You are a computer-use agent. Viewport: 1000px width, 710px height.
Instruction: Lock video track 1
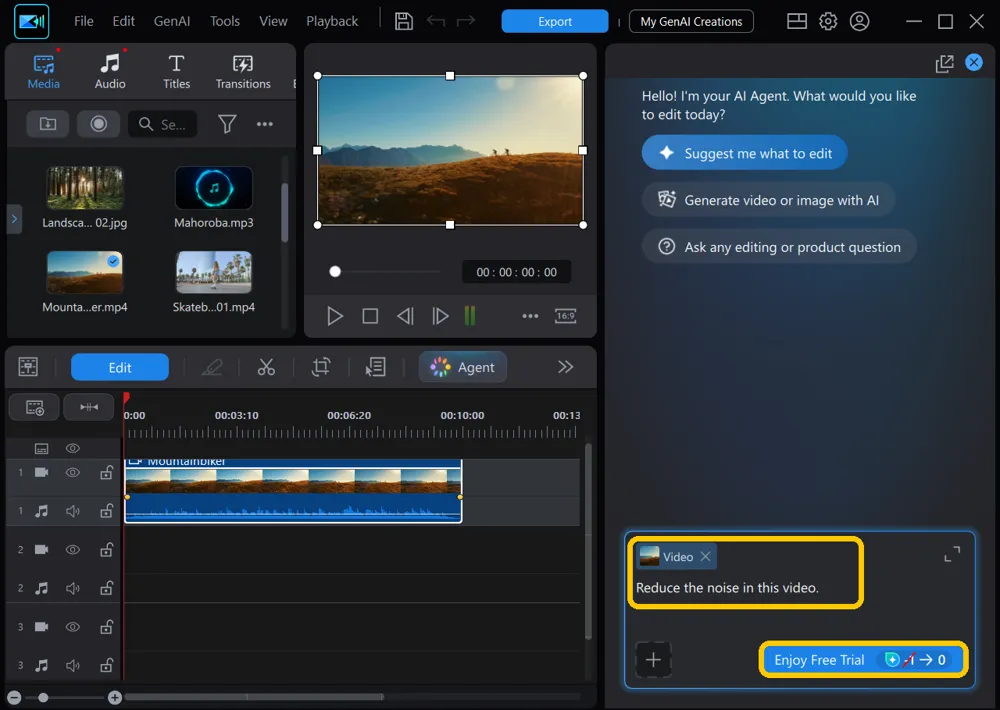tap(107, 472)
